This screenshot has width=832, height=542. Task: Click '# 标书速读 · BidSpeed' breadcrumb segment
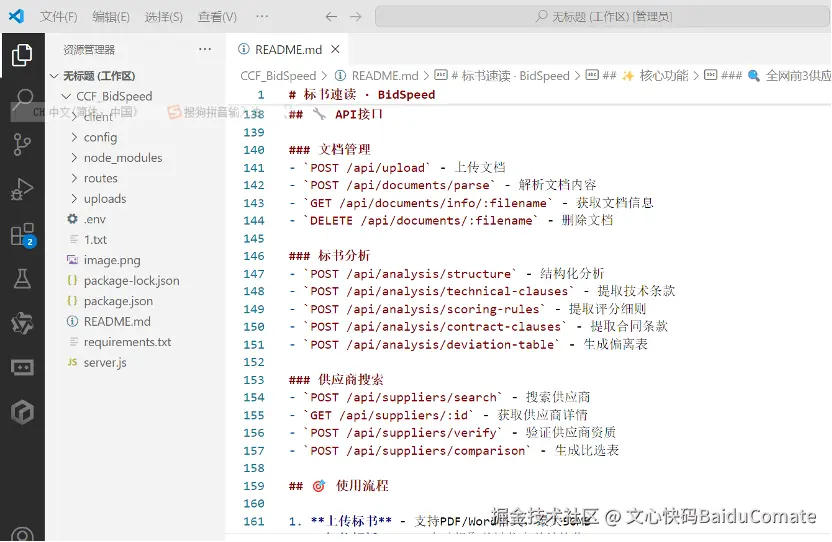pos(509,76)
